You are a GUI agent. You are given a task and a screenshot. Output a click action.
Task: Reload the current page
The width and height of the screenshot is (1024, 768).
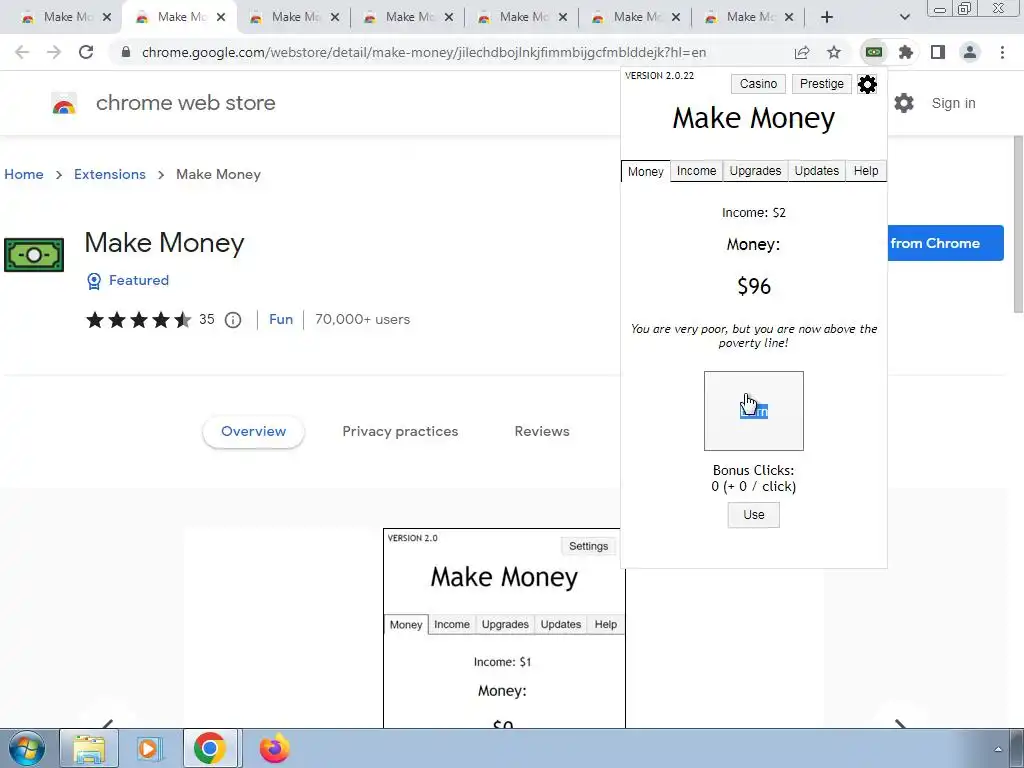(86, 52)
